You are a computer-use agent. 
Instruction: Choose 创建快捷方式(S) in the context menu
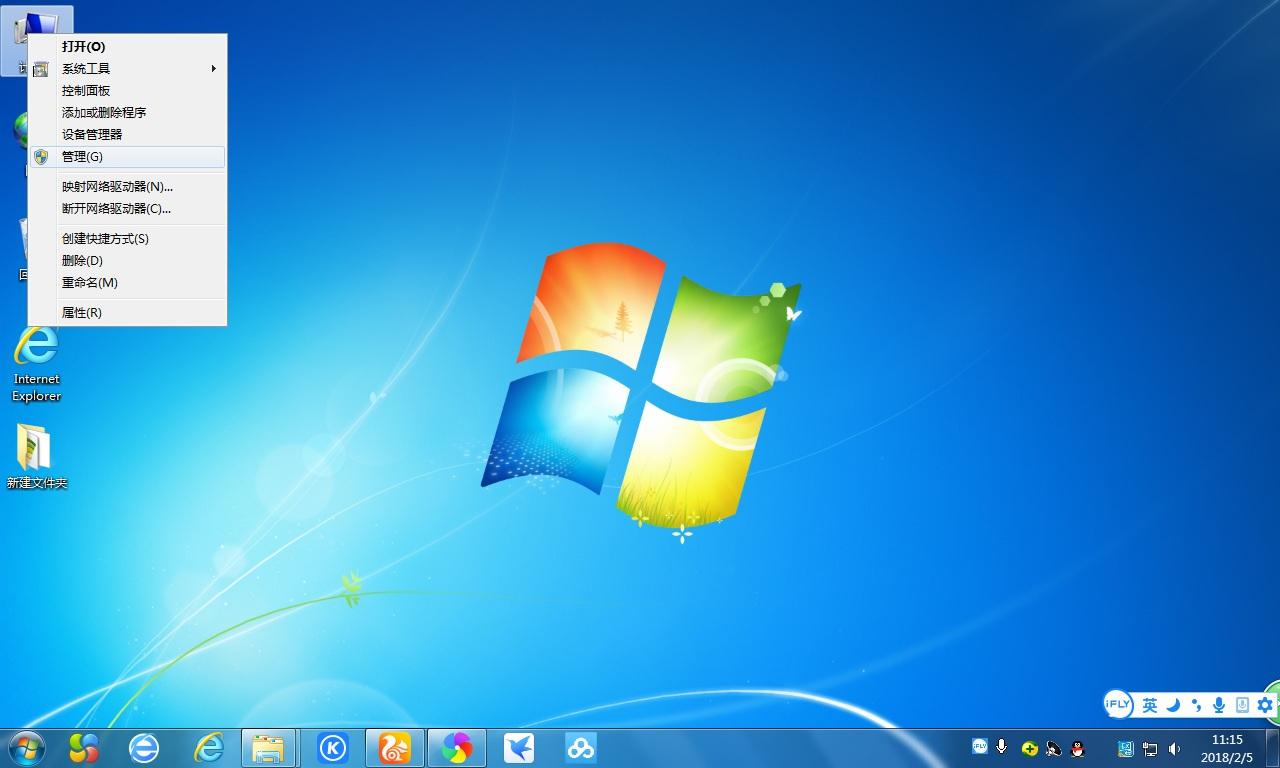127,239
